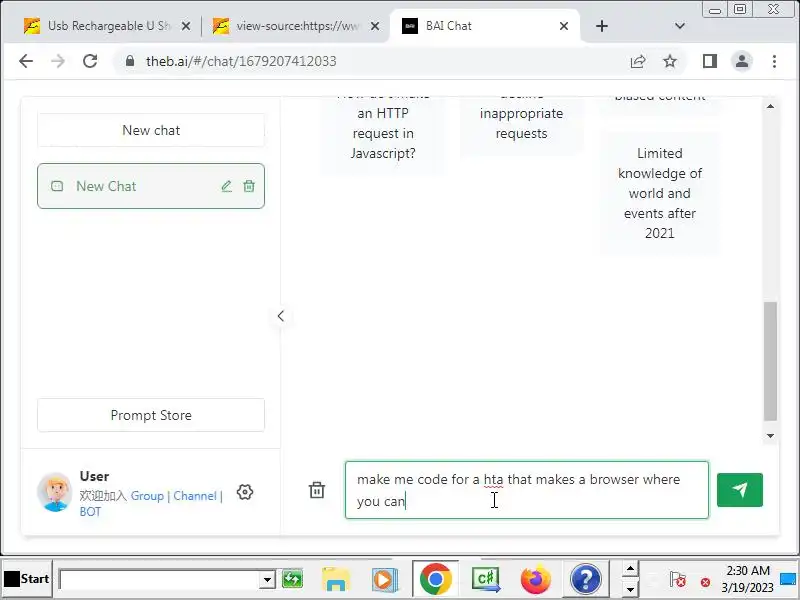The width and height of the screenshot is (800, 600).
Task: Click the browser forward arrow
Action: (58, 61)
